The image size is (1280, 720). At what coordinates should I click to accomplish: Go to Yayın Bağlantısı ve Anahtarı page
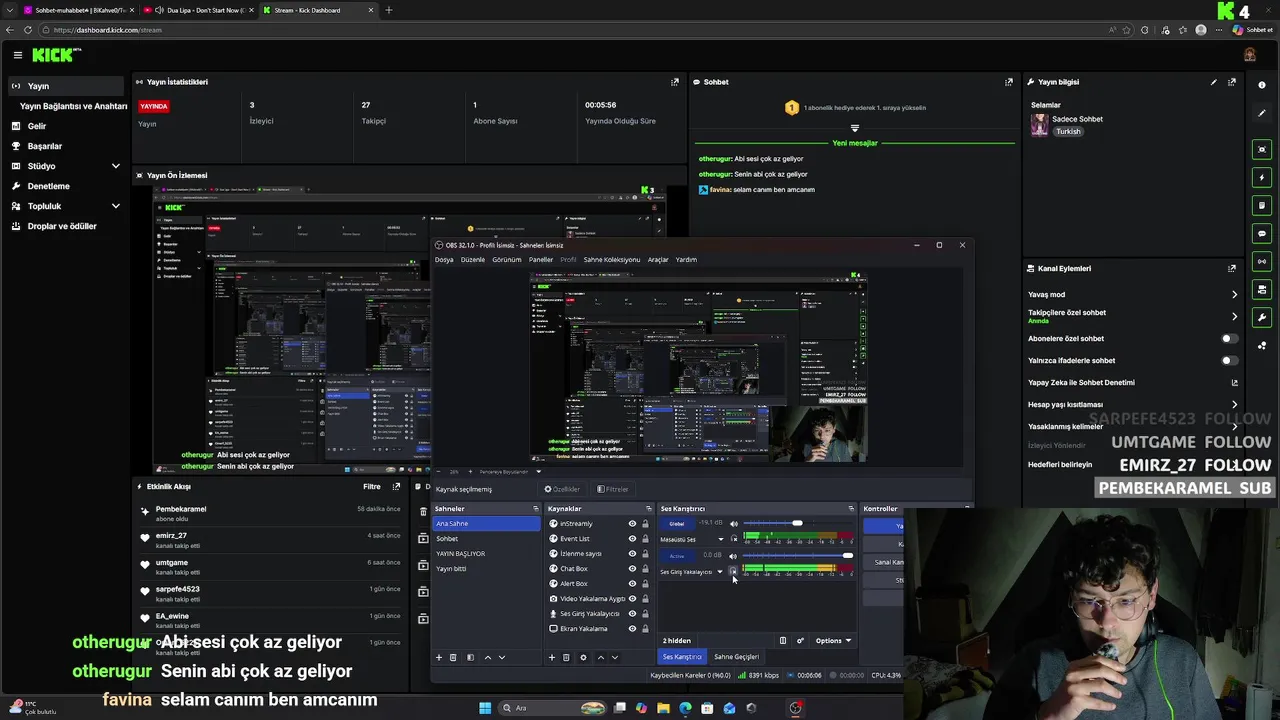[74, 106]
